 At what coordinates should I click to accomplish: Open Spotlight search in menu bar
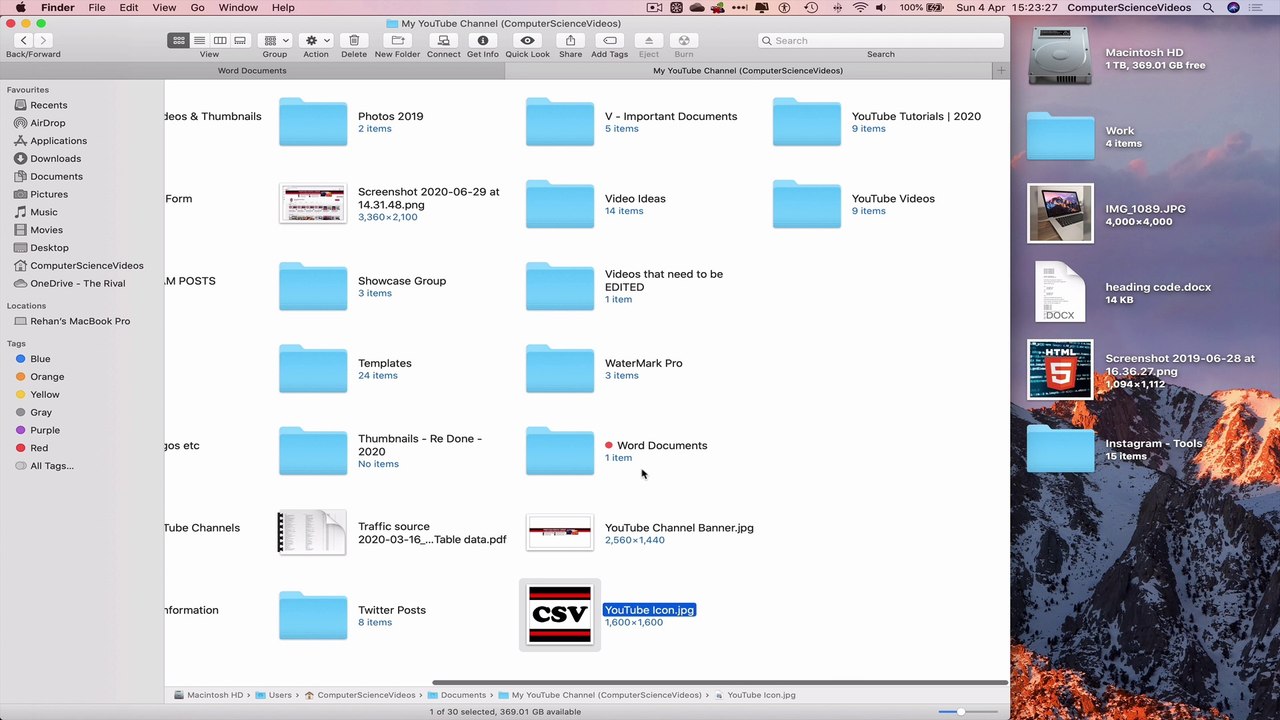(x=1208, y=8)
